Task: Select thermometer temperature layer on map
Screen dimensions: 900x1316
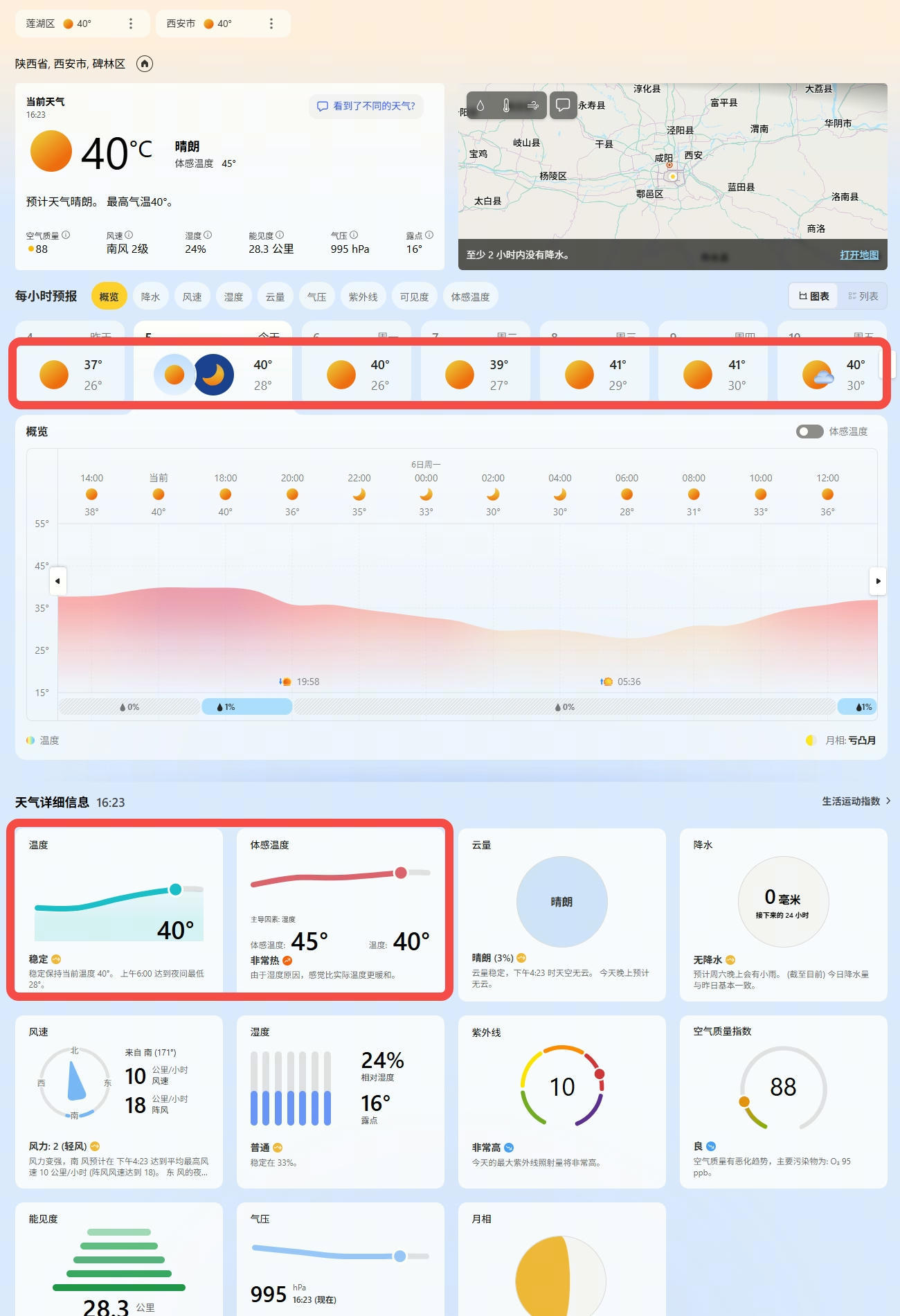Action: pos(506,105)
